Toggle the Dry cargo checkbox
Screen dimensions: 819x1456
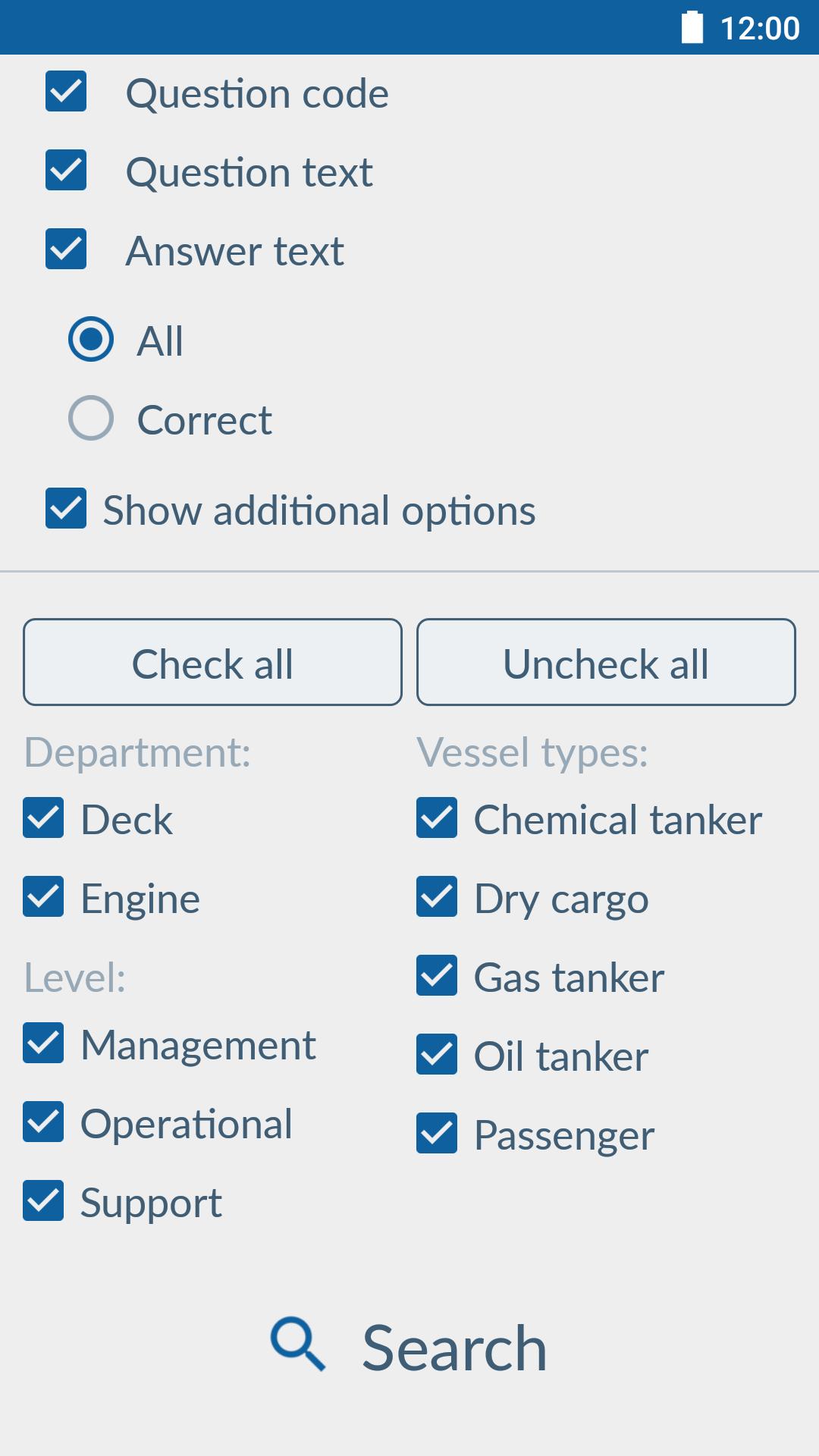pyautogui.click(x=437, y=897)
